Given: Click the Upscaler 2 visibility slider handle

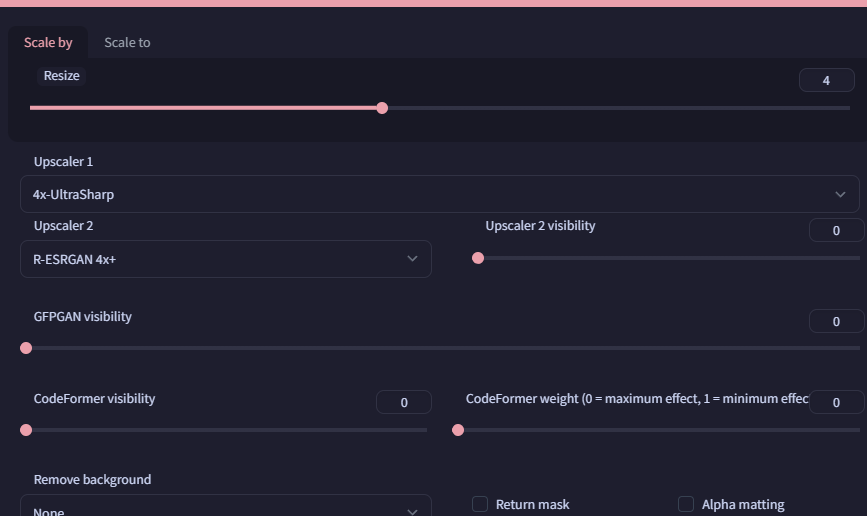Looking at the screenshot, I should pos(478,258).
